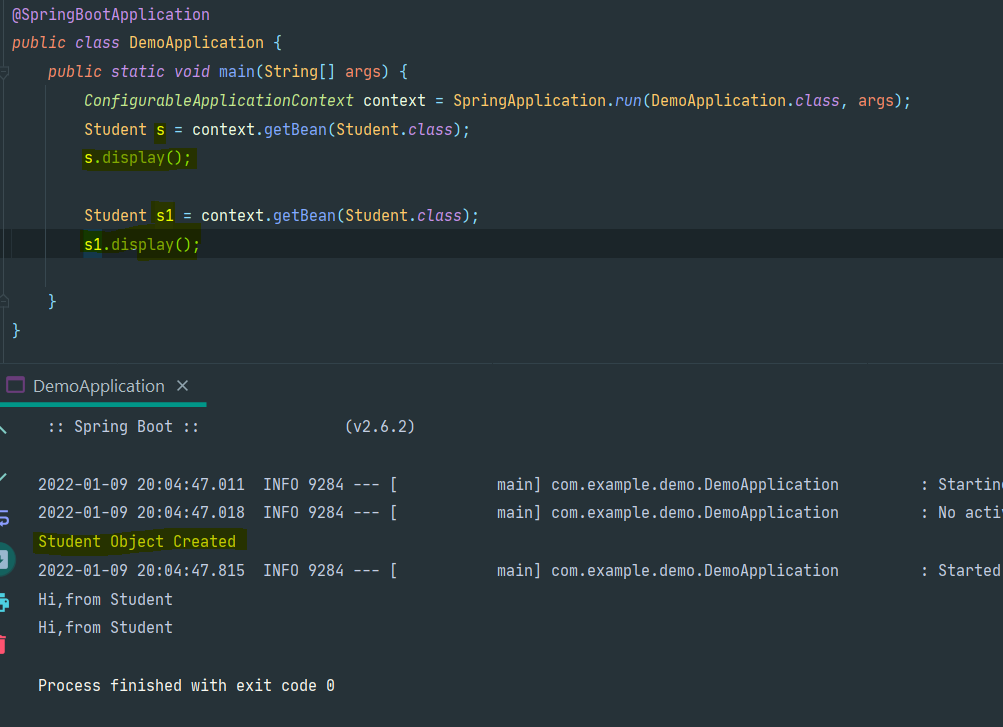The width and height of the screenshot is (1003, 727).
Task: Click "Process finished with exit code 0"
Action: click(x=186, y=686)
